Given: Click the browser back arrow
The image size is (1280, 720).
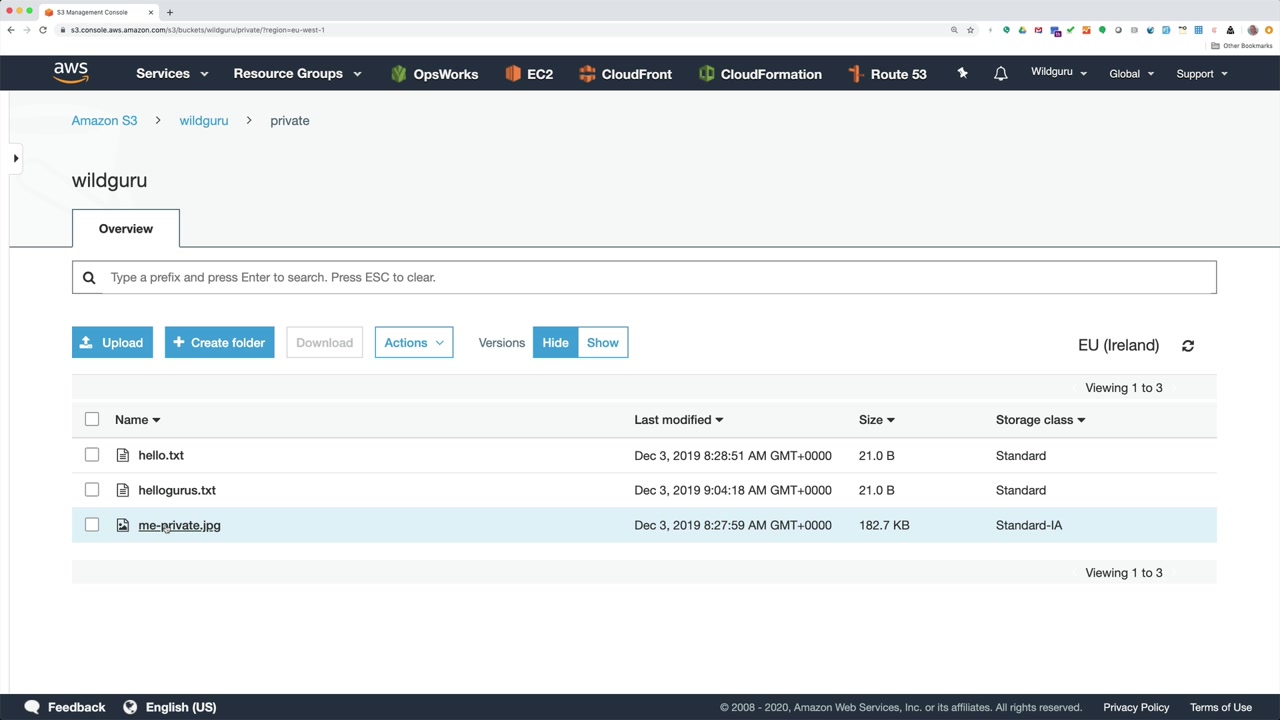Looking at the screenshot, I should (11, 30).
